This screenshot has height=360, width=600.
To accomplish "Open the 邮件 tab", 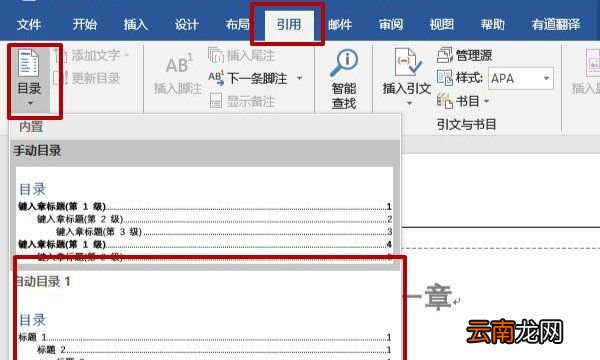I will (340, 25).
